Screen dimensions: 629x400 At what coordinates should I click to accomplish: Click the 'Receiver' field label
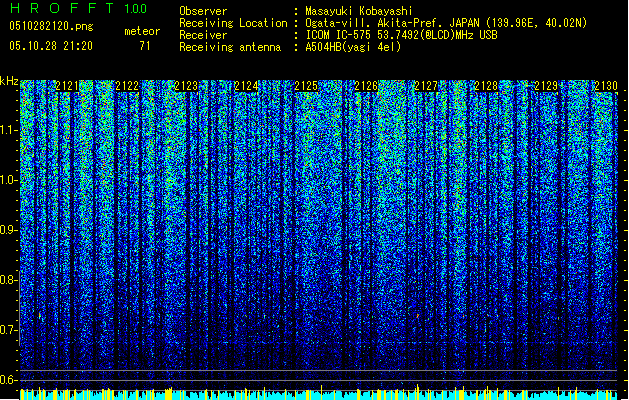tap(203, 35)
